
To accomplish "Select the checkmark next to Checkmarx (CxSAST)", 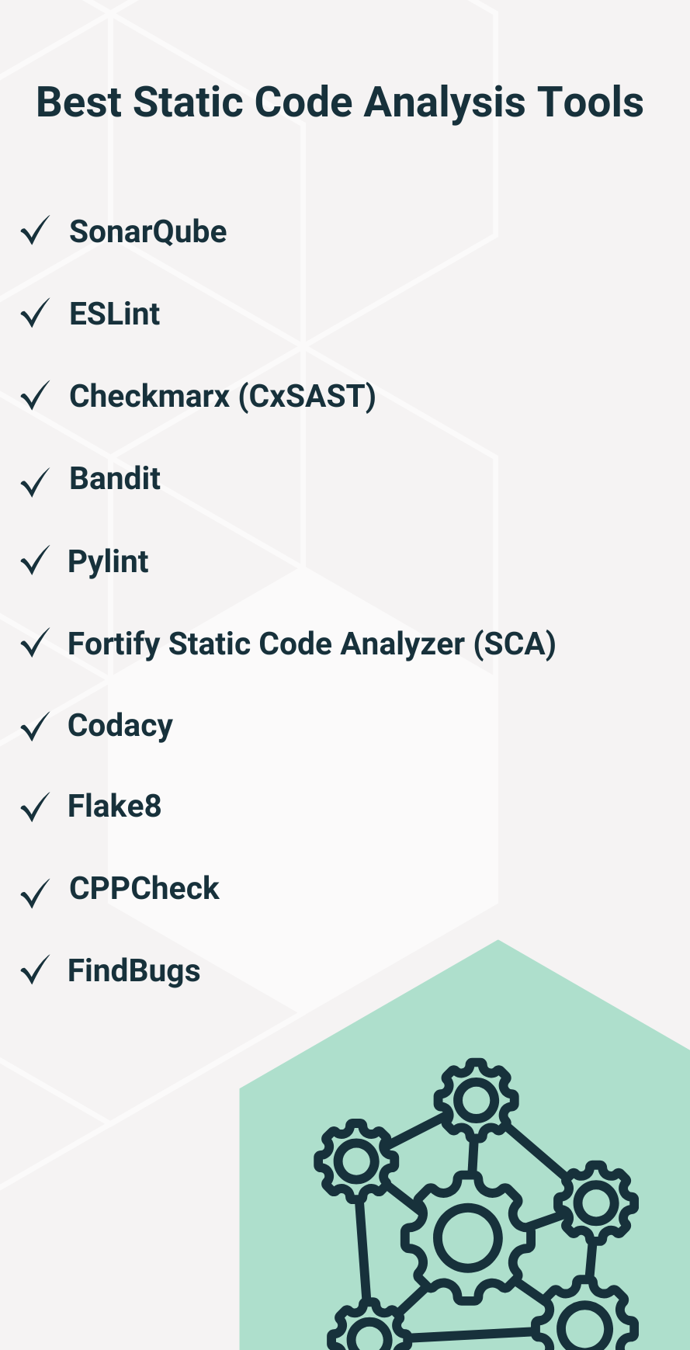I will pos(35,397).
